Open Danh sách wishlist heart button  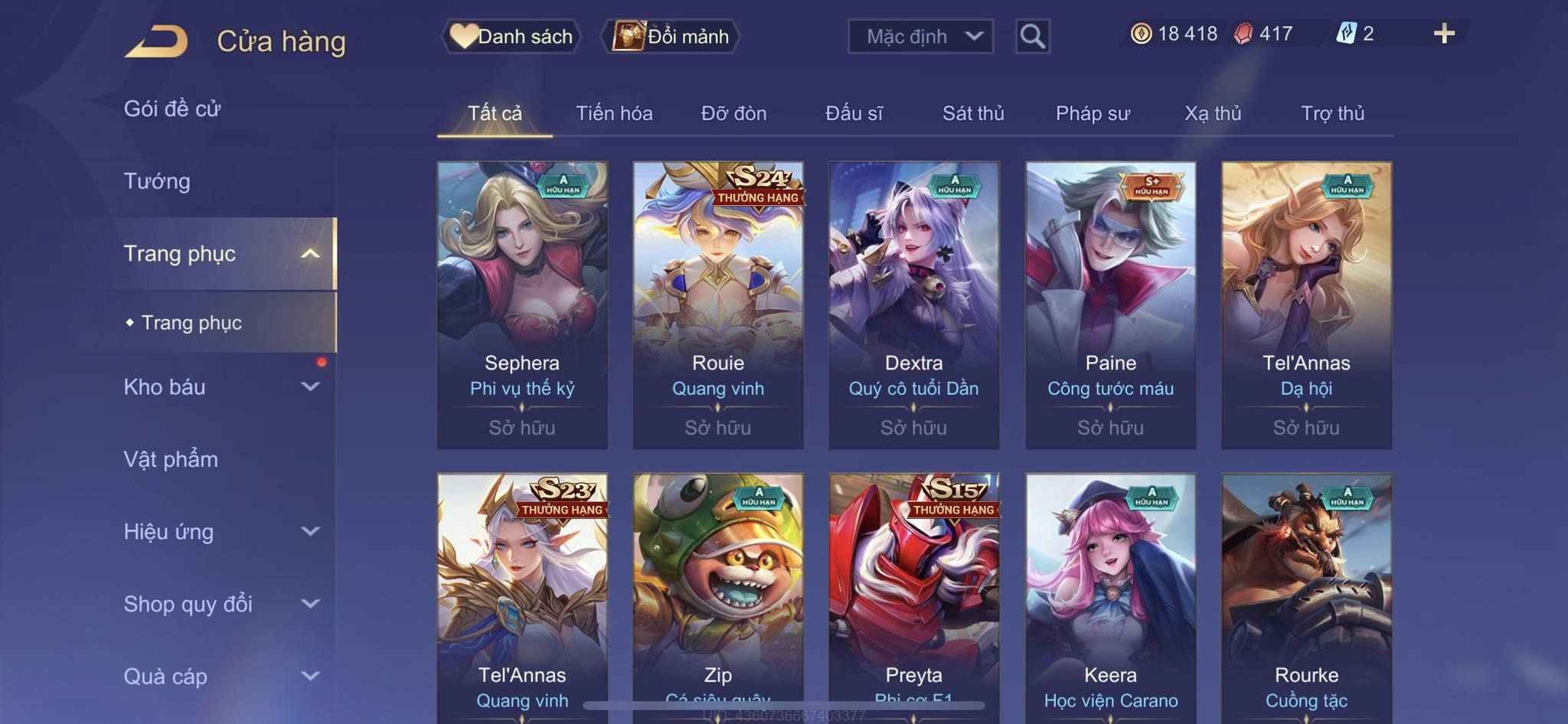511,36
